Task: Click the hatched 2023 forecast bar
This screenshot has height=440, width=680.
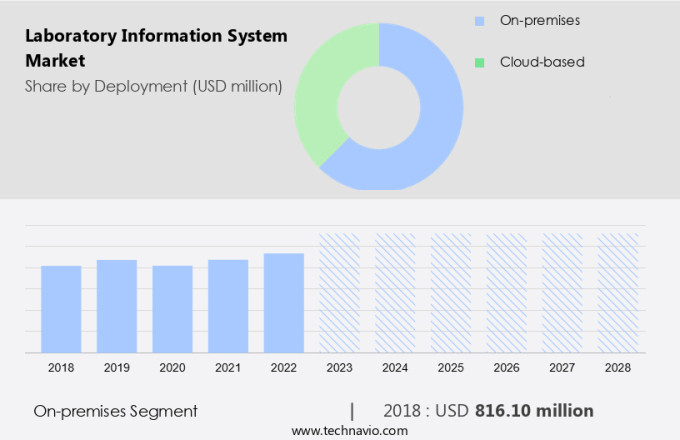Action: (x=339, y=293)
